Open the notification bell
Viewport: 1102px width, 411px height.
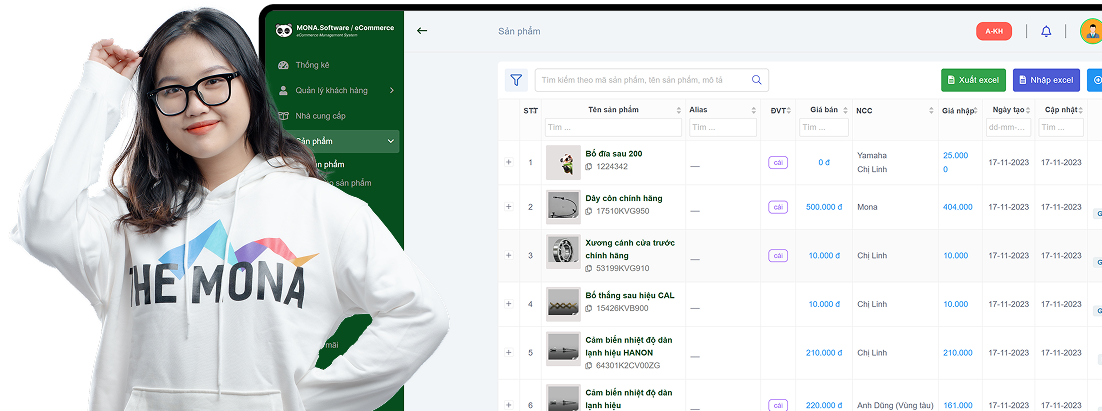tap(1046, 31)
